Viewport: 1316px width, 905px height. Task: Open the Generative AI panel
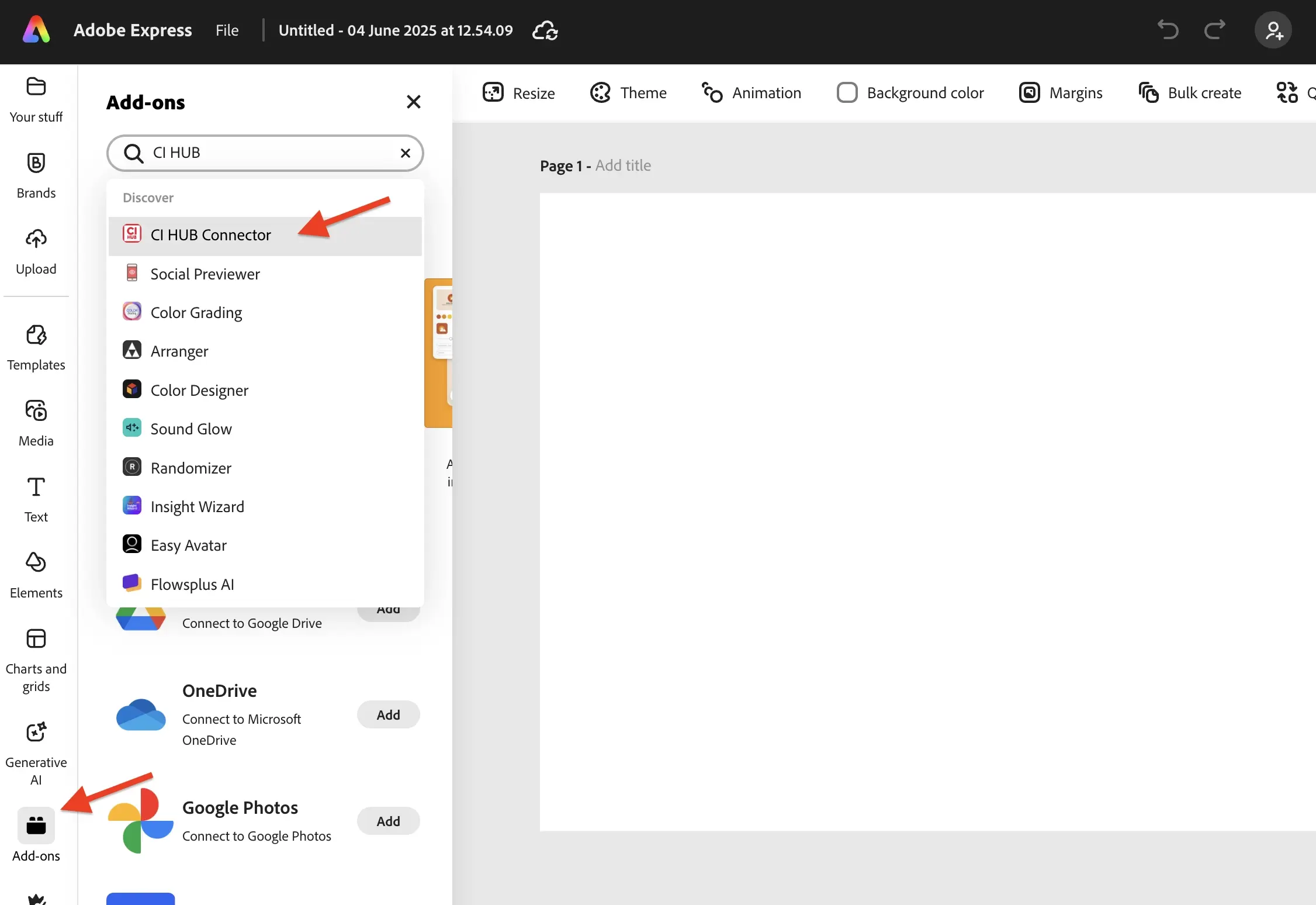(36, 754)
